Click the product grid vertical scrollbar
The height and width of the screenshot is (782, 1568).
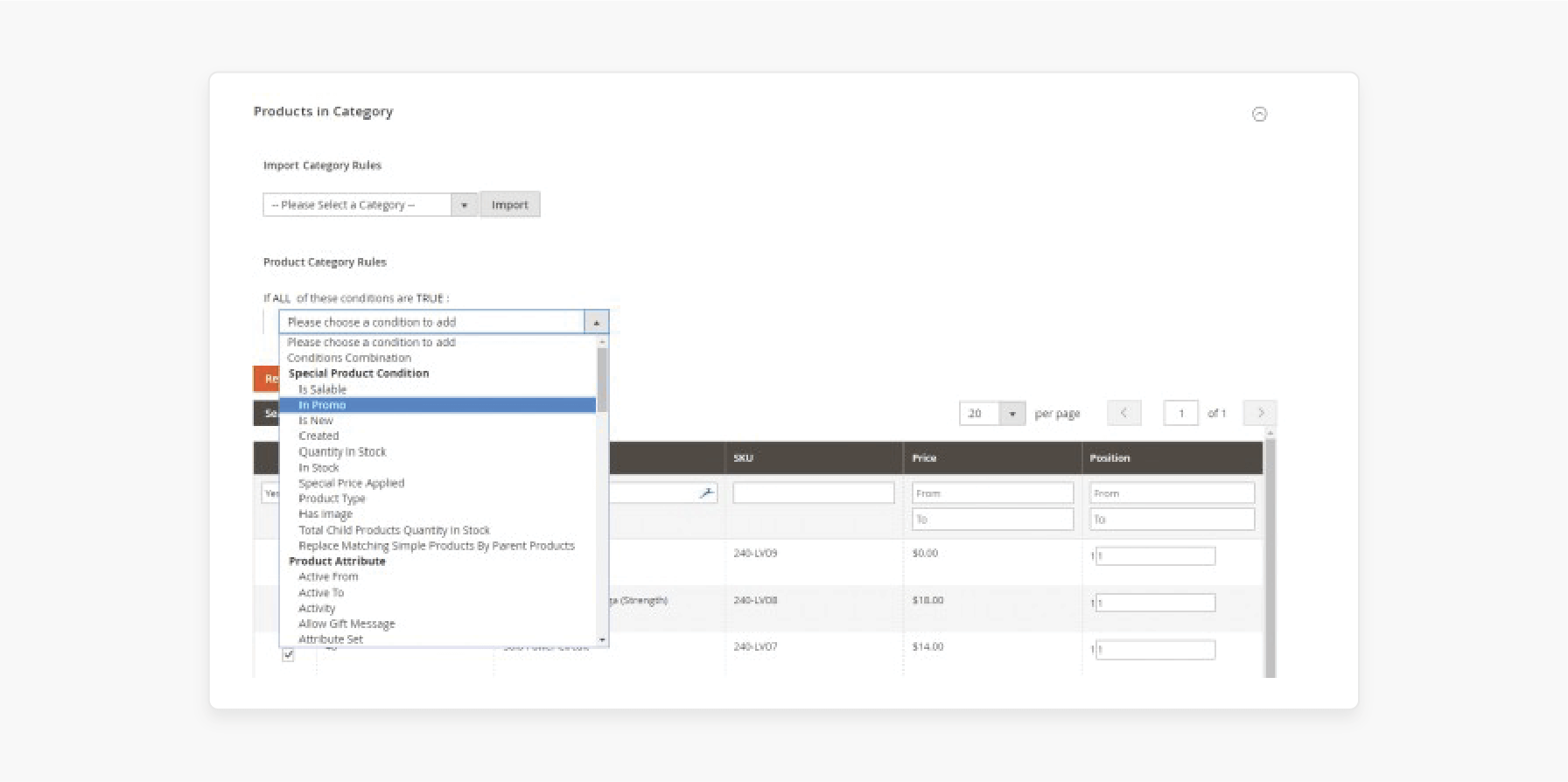tap(1270, 556)
